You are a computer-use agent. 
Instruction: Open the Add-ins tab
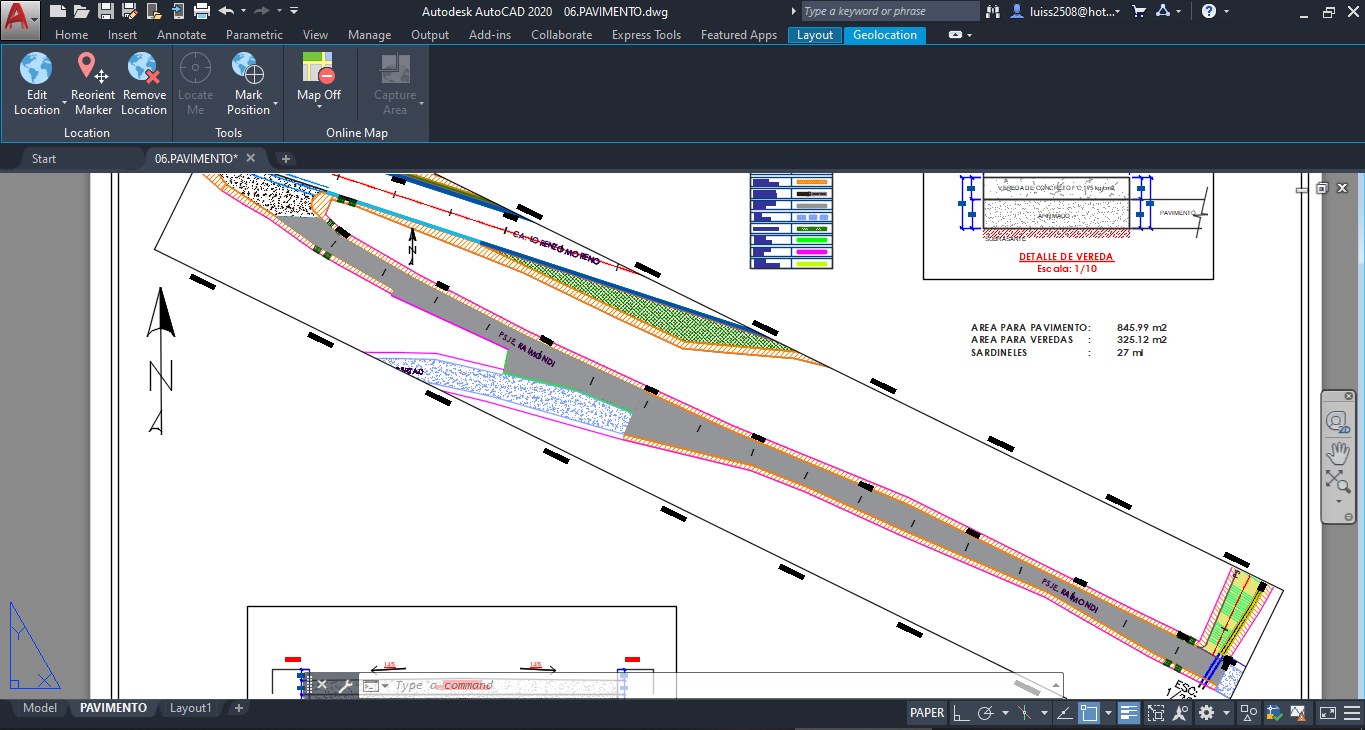click(490, 35)
